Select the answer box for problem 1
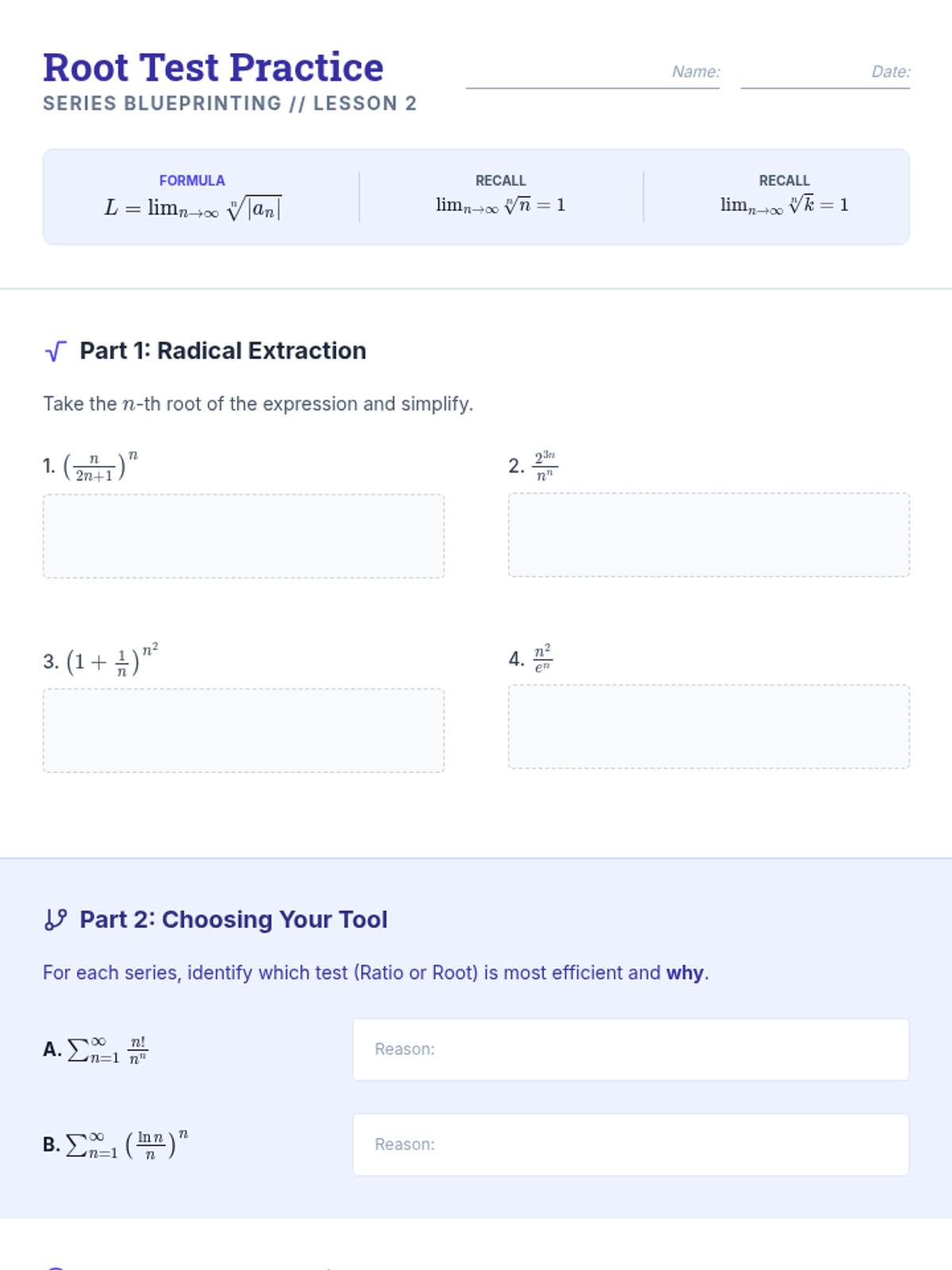 click(x=243, y=536)
